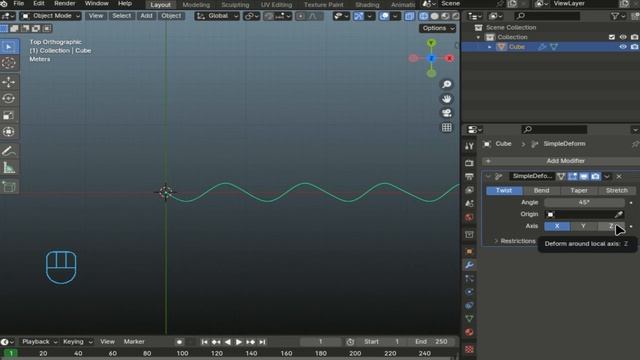The height and width of the screenshot is (360, 640).
Task: Open the Keying dropdown in timeline
Action: [x=78, y=342]
